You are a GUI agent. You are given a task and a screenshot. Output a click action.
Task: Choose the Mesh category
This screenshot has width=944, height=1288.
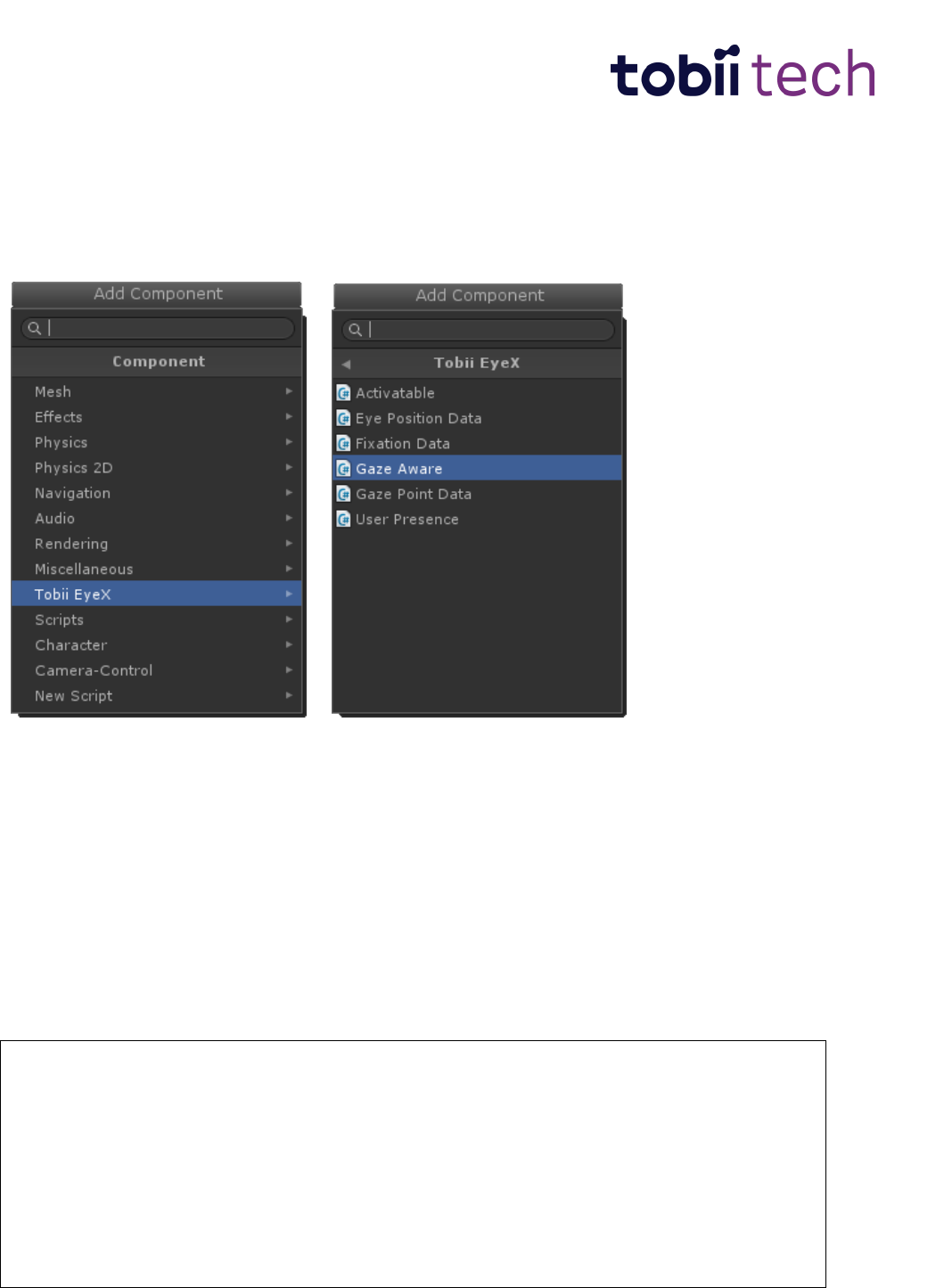tap(157, 391)
